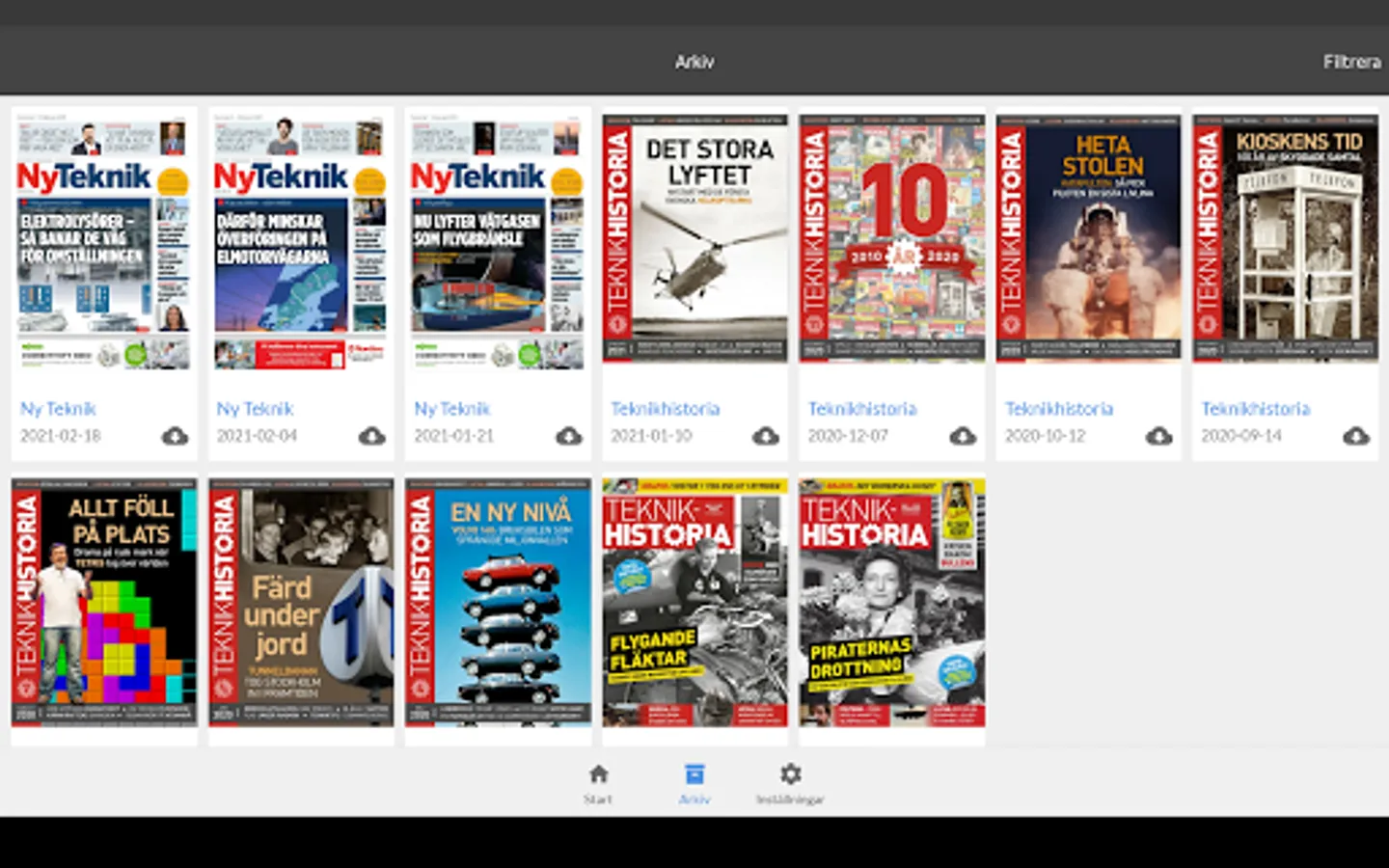Viewport: 1389px width, 868px height.
Task: Select the date text 2021-02-18
Action: click(61, 436)
